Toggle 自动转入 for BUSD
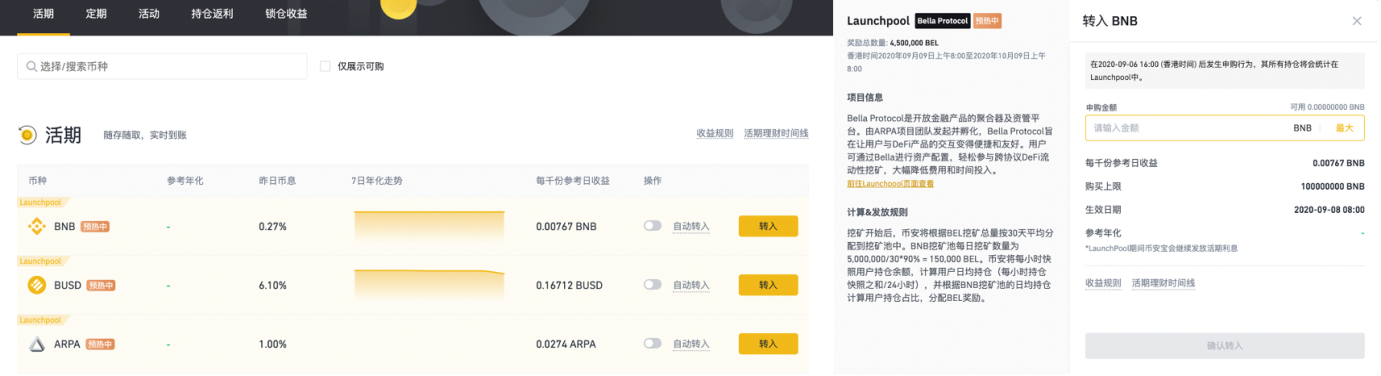 click(x=653, y=285)
